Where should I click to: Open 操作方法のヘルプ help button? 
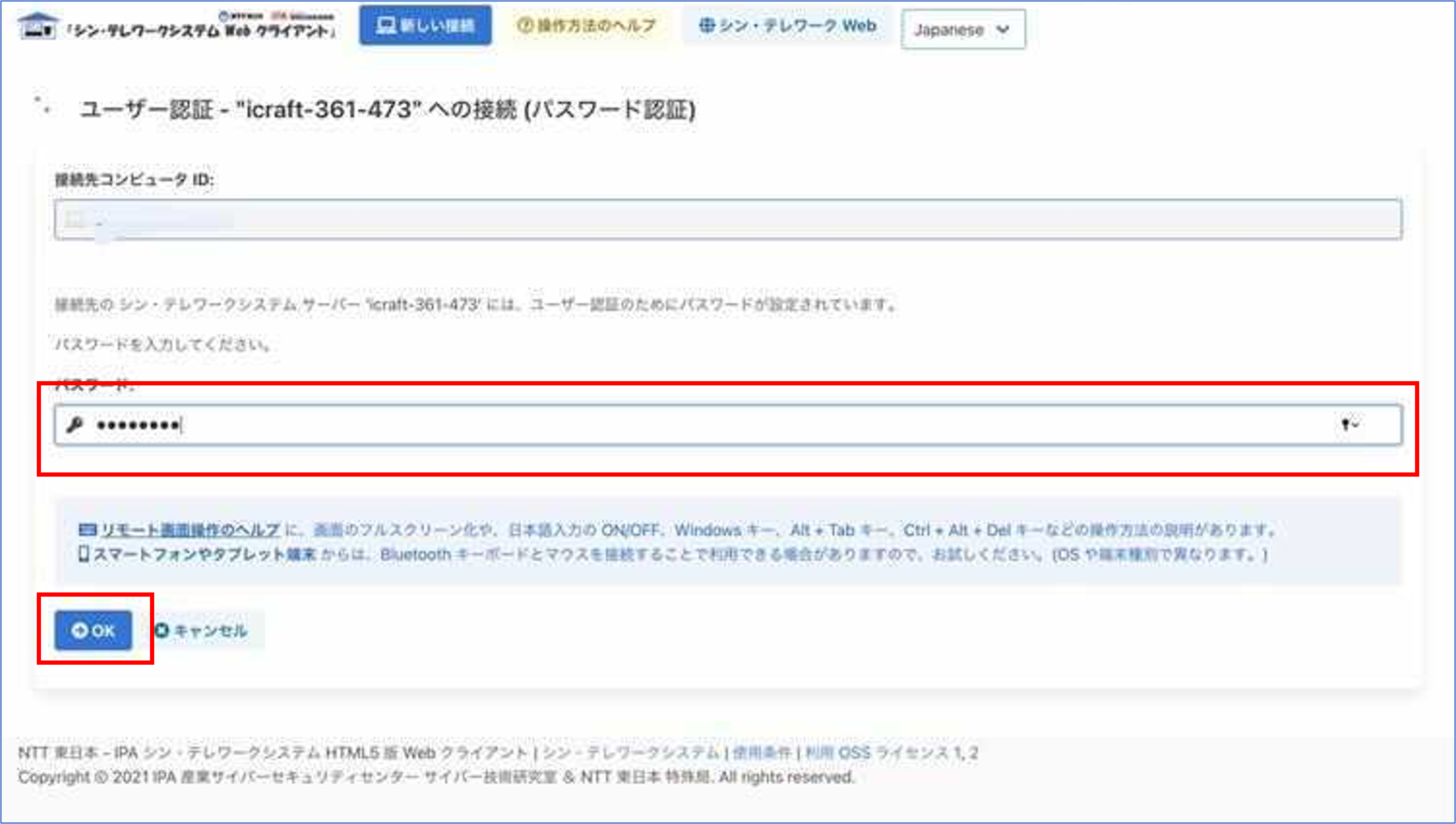click(586, 25)
